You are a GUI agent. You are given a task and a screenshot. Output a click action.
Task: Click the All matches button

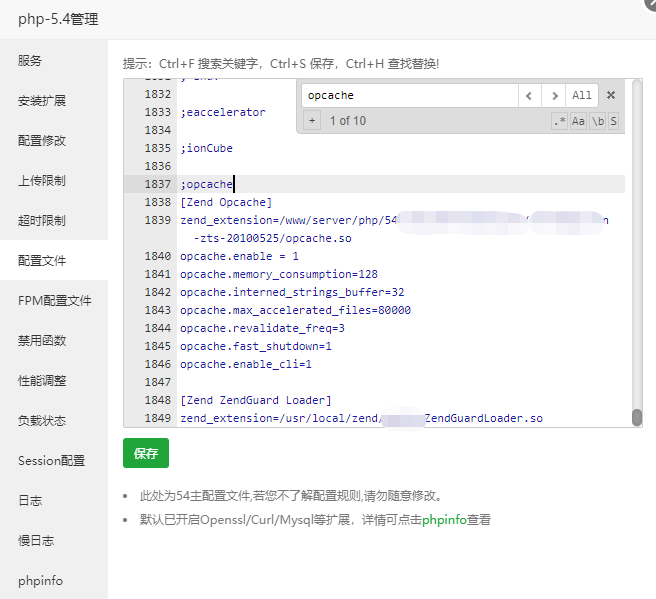pyautogui.click(x=582, y=96)
